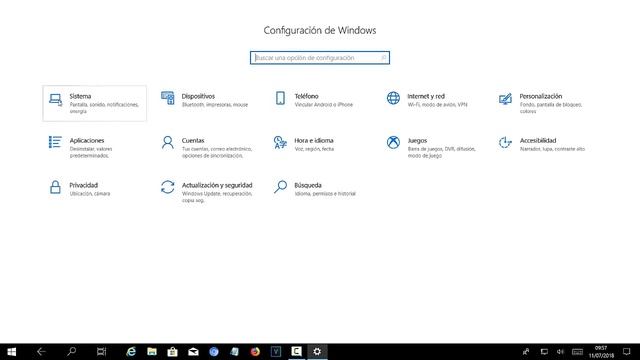Launch Firefox from the taskbar
Viewport: 640px width, 360px height.
click(x=255, y=351)
